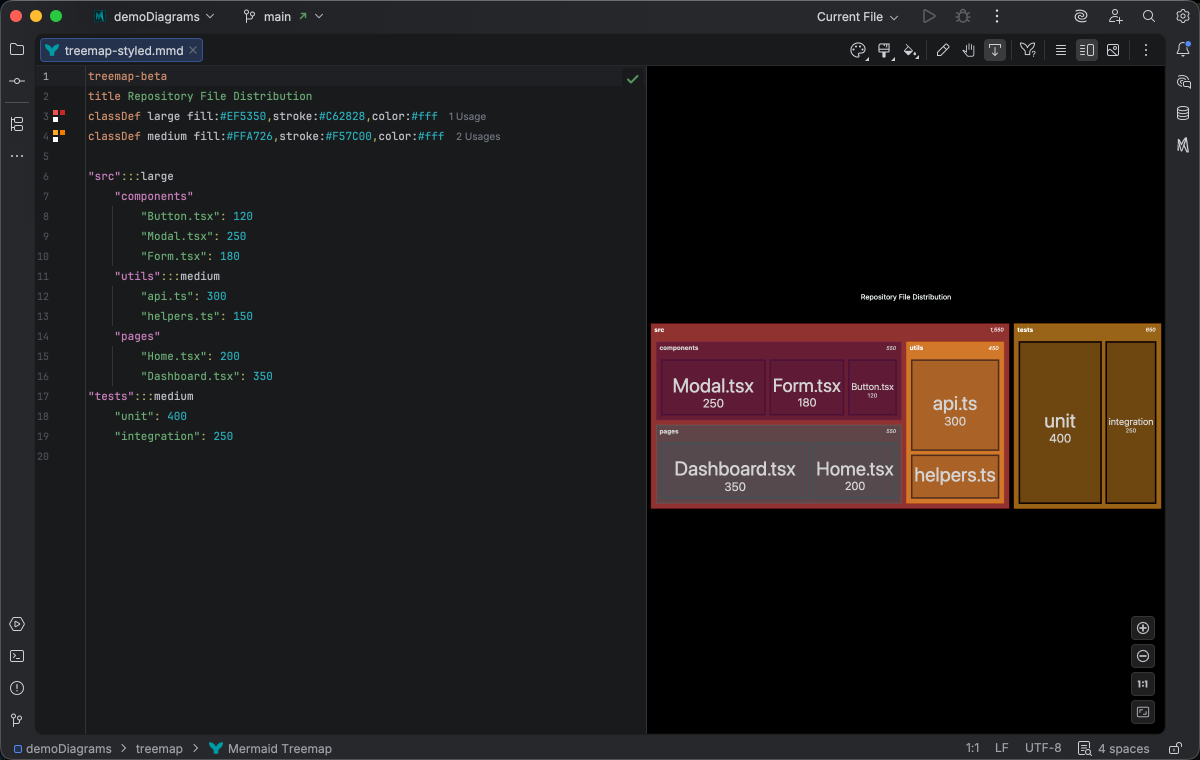The image size is (1200, 760).
Task: Click "helpers.ts" on code line 13
Action: tap(180, 316)
